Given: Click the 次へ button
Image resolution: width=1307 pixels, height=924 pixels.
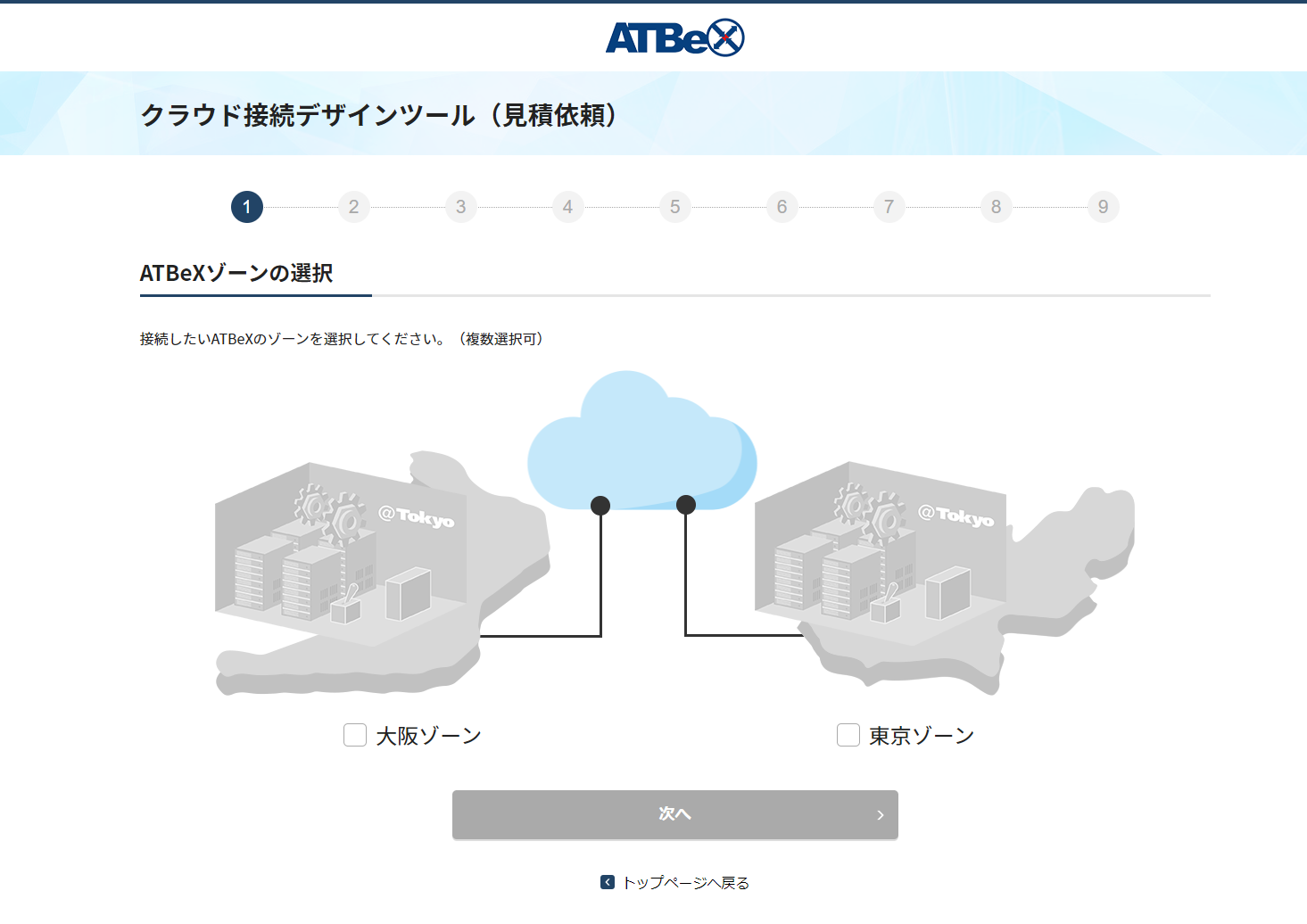Looking at the screenshot, I should pyautogui.click(x=675, y=814).
